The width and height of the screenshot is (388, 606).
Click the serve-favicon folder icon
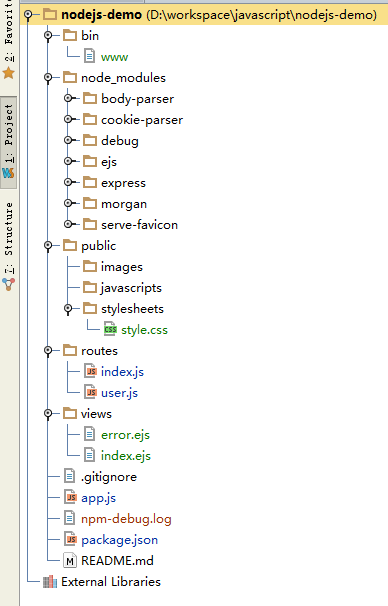click(x=90, y=224)
